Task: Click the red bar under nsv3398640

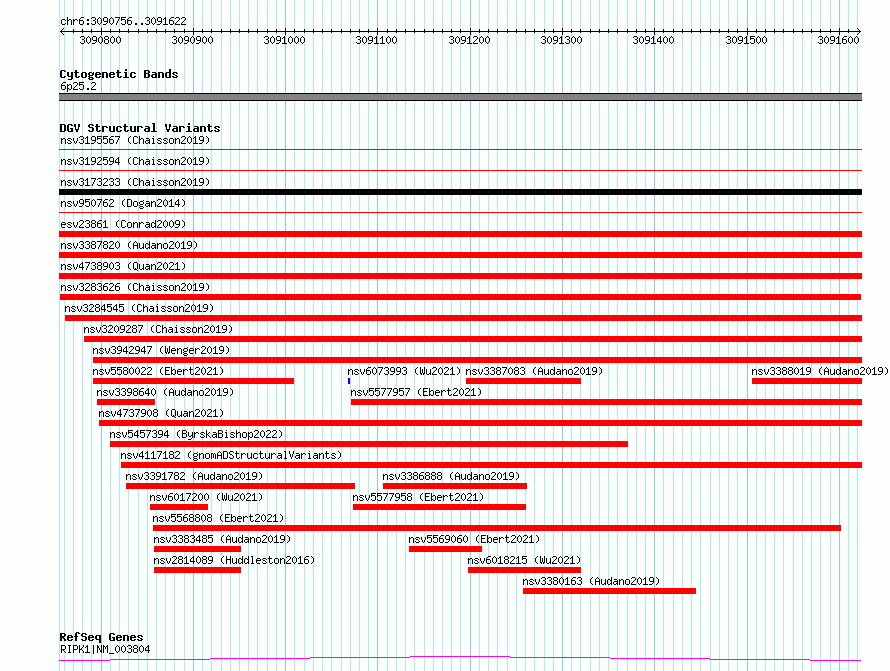Action: (126, 402)
